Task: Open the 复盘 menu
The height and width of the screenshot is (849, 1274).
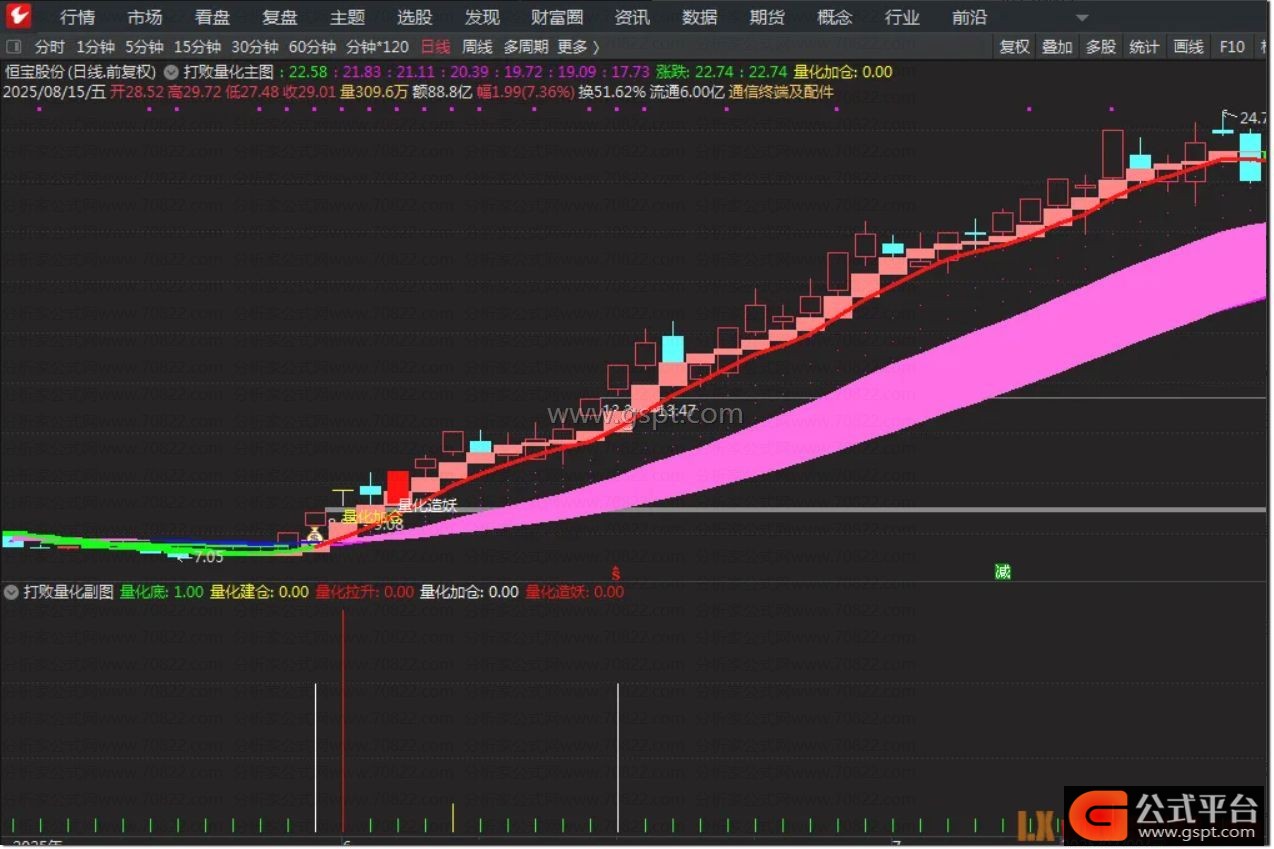Action: [x=280, y=17]
